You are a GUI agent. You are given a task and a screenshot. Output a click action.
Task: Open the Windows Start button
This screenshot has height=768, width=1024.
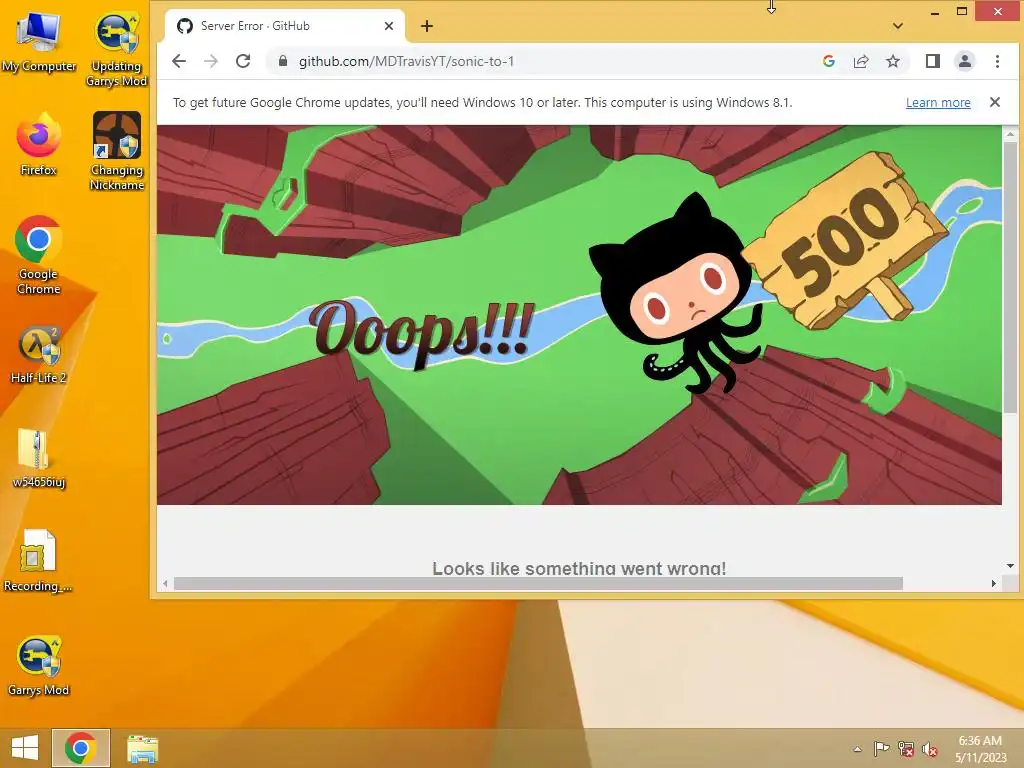point(25,748)
